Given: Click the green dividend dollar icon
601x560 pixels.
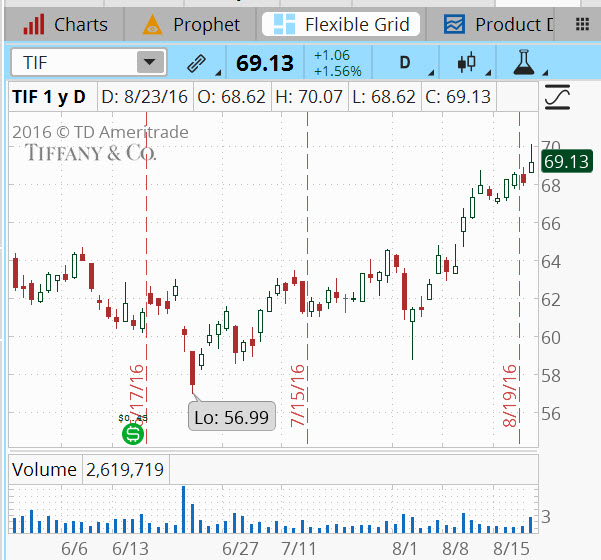Looking at the screenshot, I should [x=133, y=434].
